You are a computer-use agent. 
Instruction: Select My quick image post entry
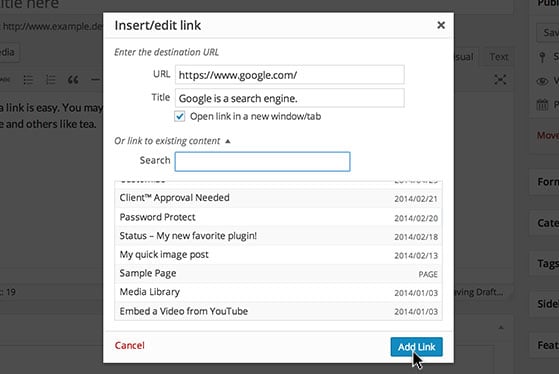pyautogui.click(x=278, y=255)
